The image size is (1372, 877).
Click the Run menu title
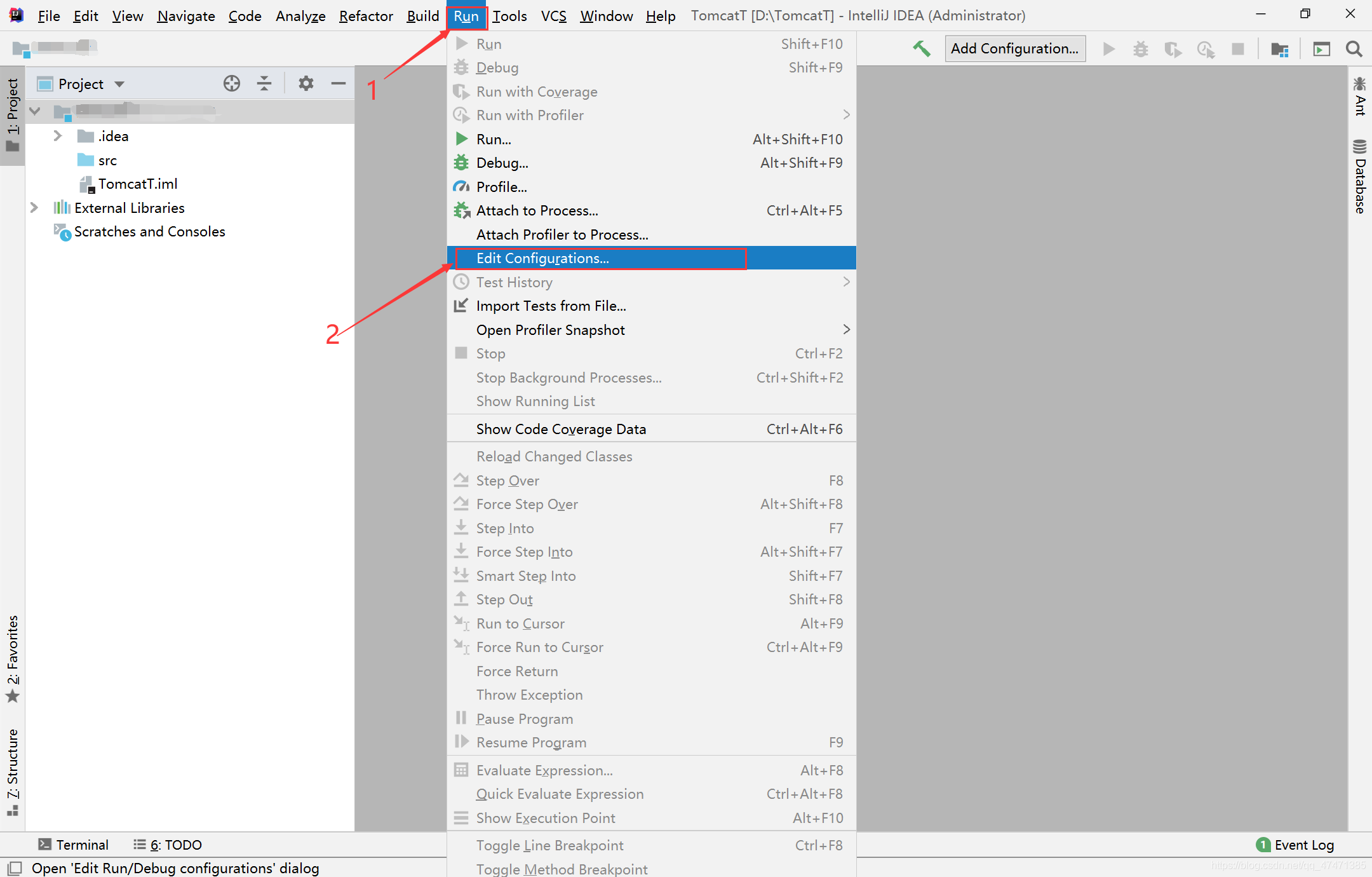tap(466, 16)
